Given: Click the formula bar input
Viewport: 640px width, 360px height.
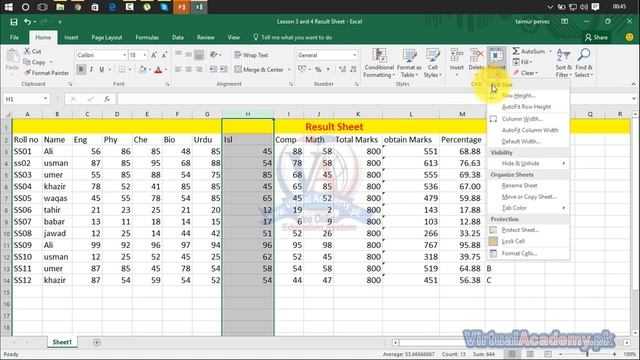Looking at the screenshot, I should click(373, 99).
